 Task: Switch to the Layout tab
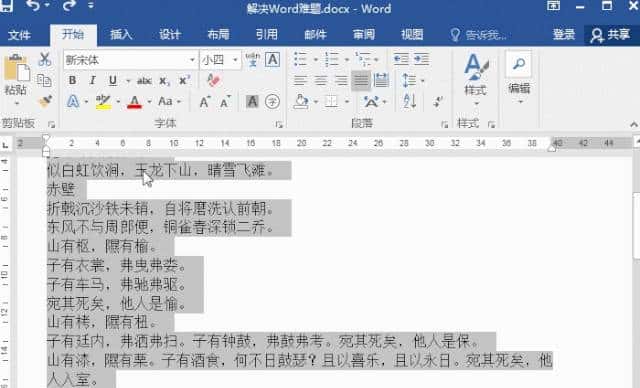218,35
